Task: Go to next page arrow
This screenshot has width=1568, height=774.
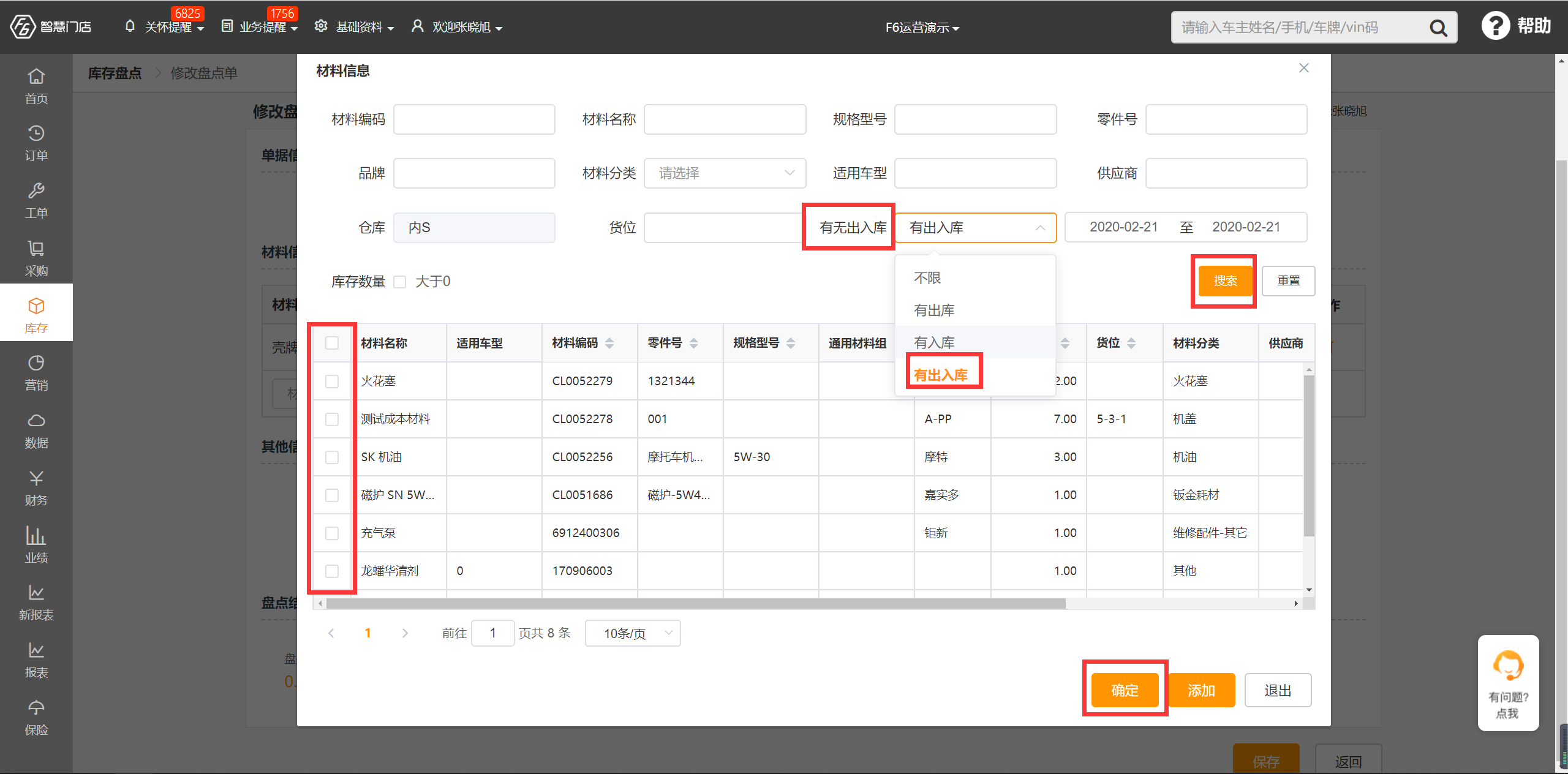Action: (405, 633)
